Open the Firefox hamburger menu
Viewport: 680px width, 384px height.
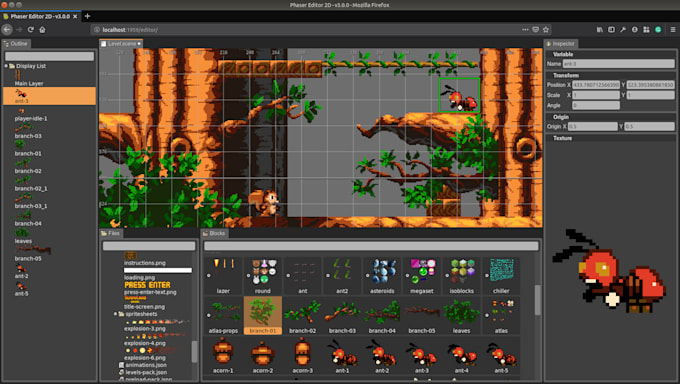click(x=673, y=30)
